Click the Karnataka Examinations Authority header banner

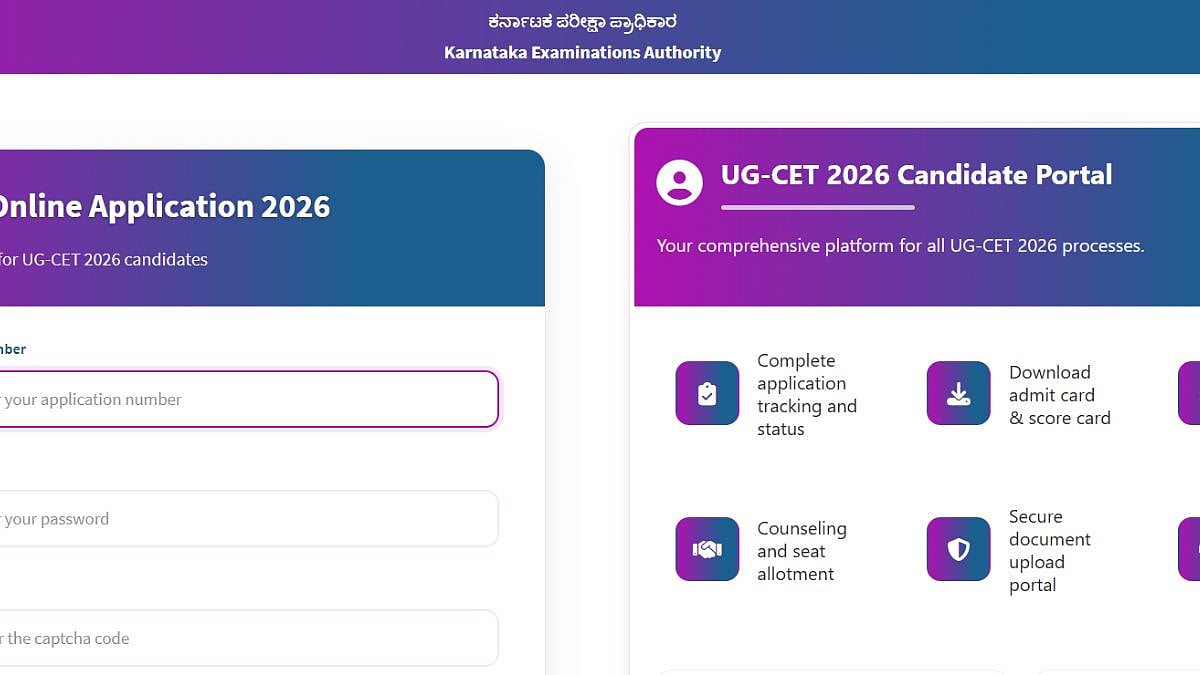click(583, 36)
